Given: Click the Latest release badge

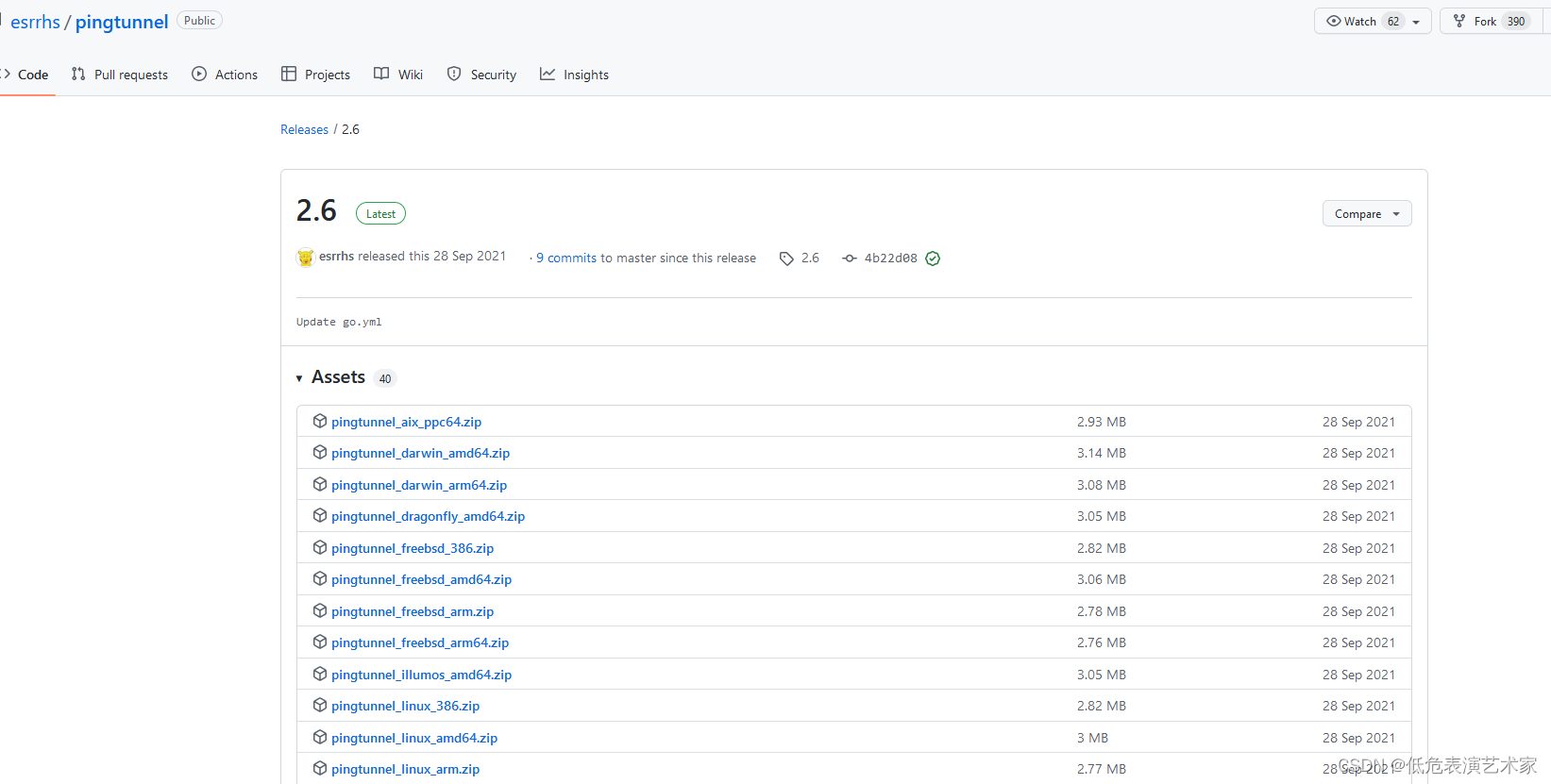Looking at the screenshot, I should (x=380, y=214).
